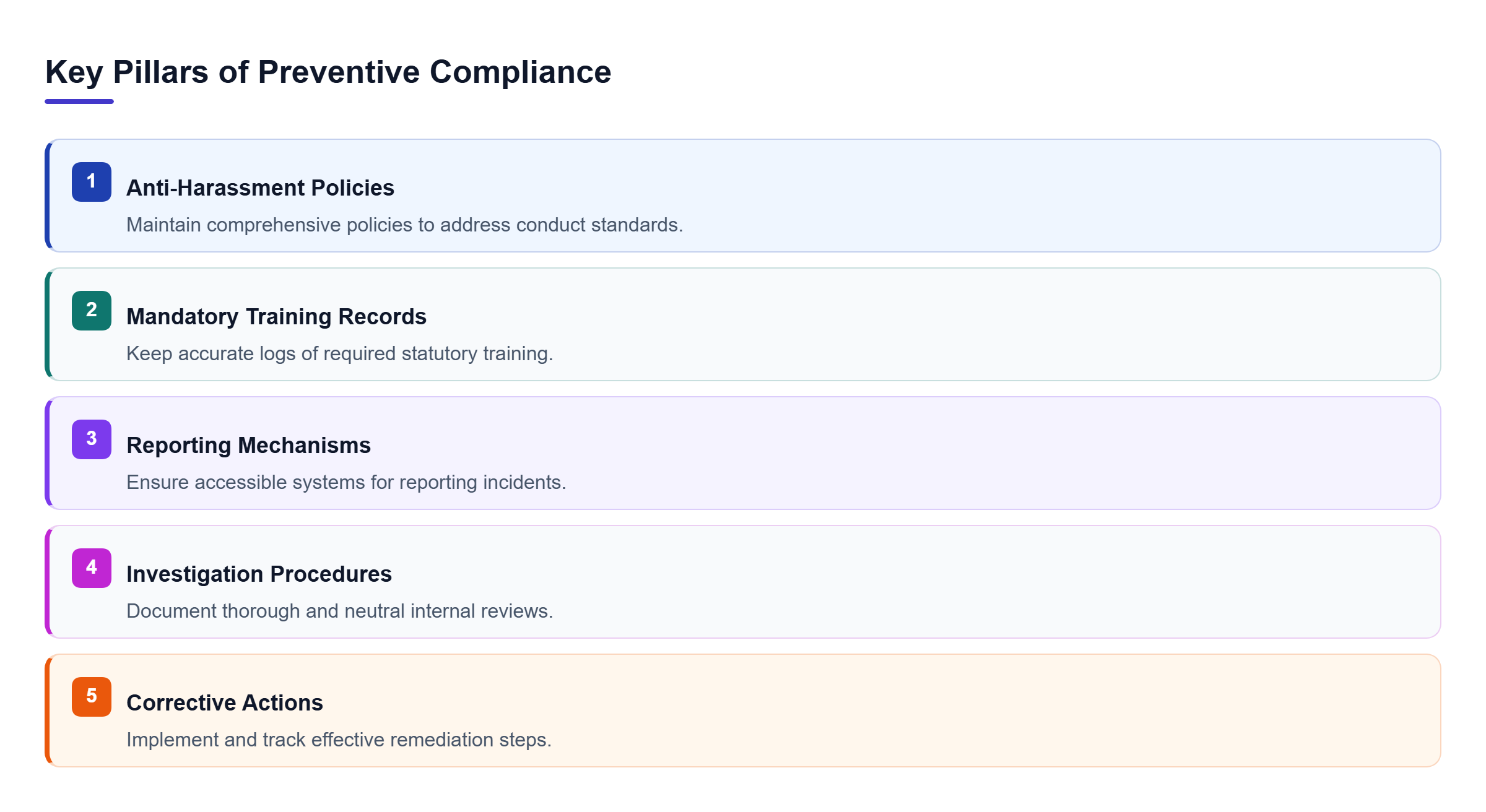1486x812 pixels.
Task: Click the orange number 5 badge
Action: [92, 697]
